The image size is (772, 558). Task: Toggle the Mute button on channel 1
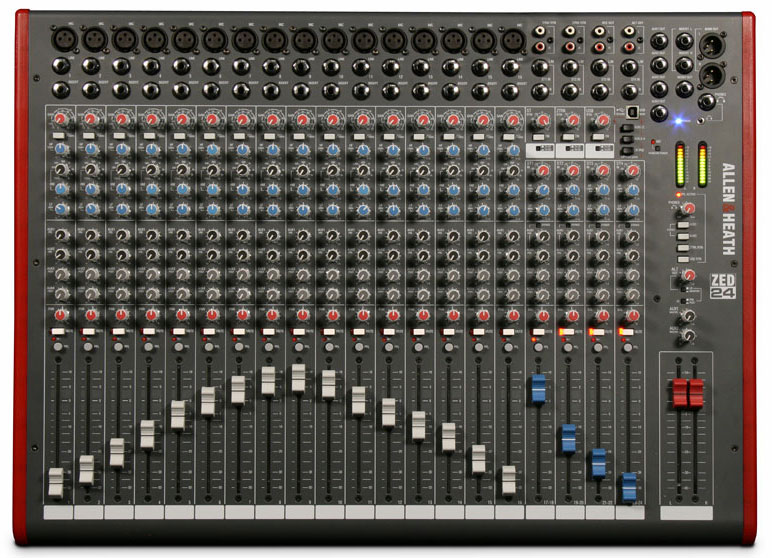[56, 331]
